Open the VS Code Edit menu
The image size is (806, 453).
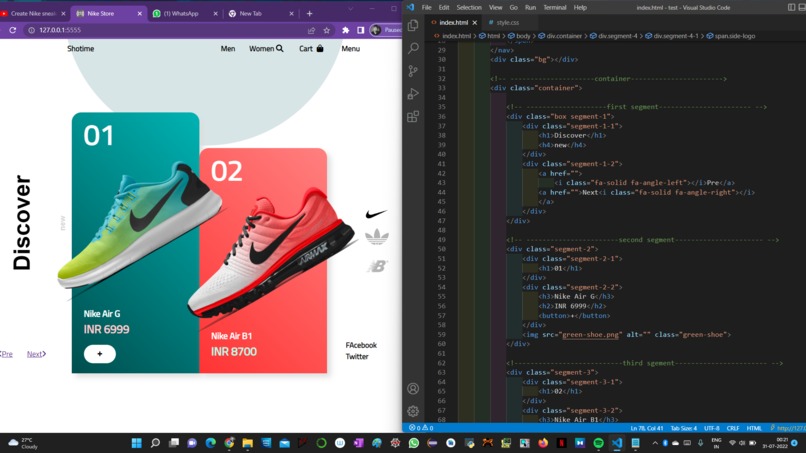pos(444,7)
